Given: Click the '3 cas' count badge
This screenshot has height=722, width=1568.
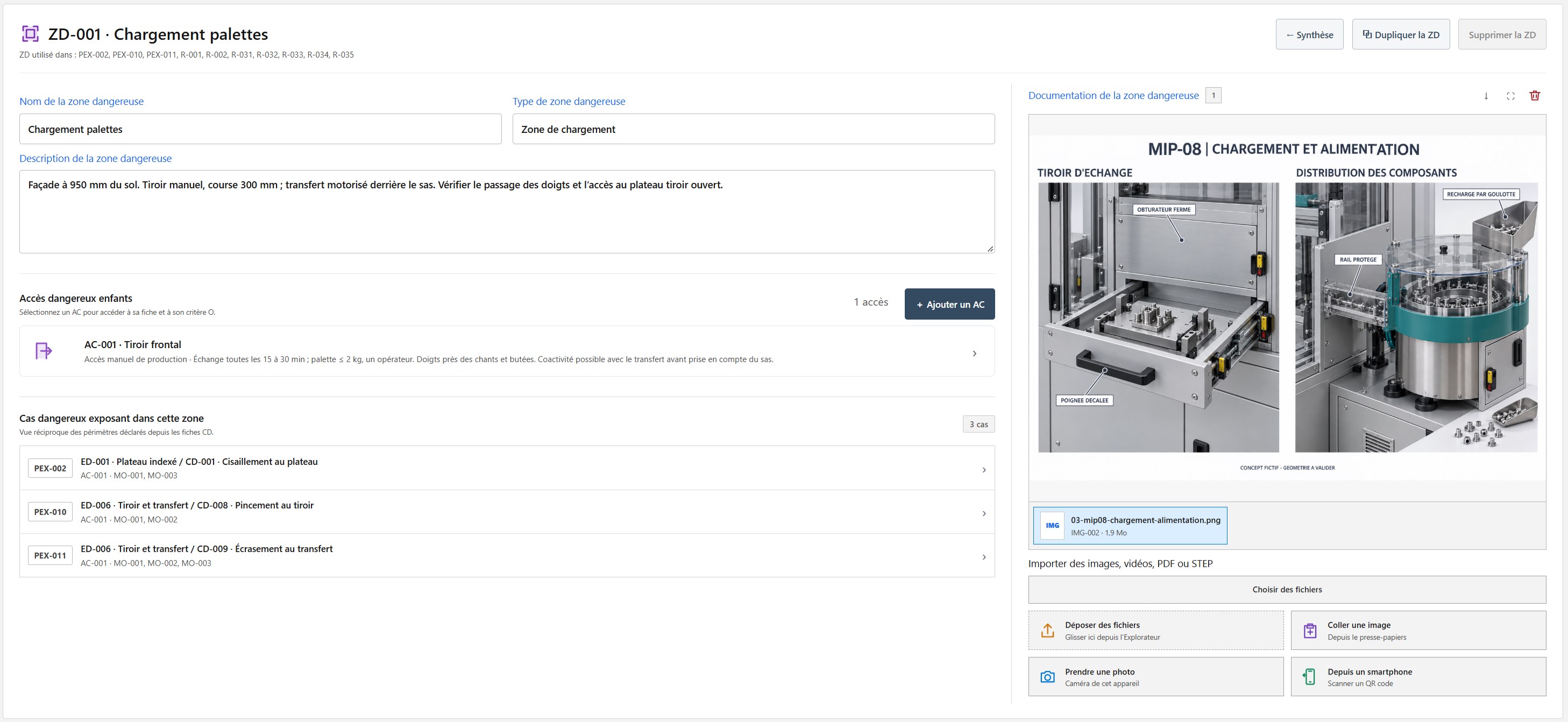Looking at the screenshot, I should 979,424.
